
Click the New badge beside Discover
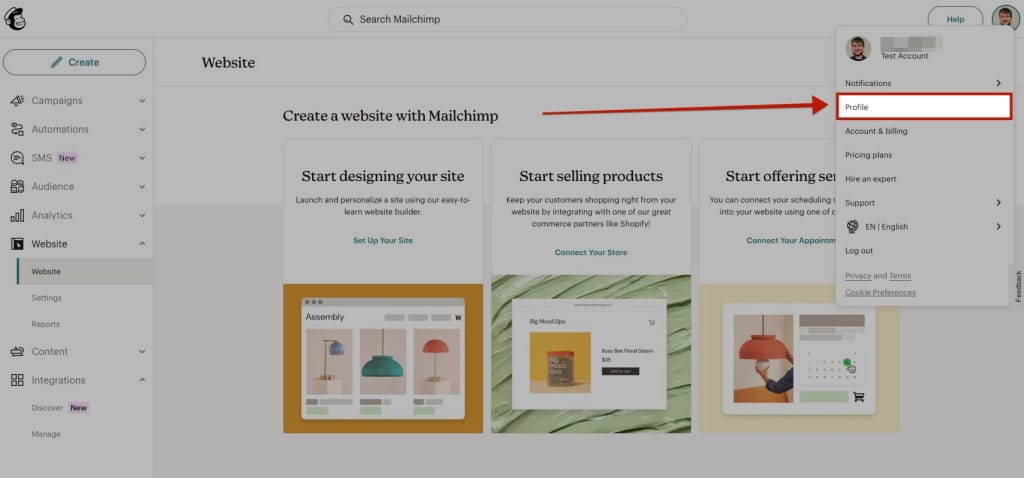[78, 407]
